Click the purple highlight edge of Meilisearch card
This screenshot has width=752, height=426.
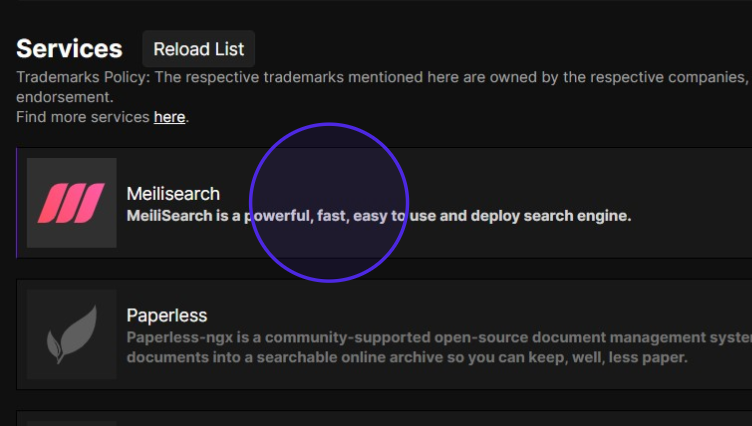pos(17,203)
